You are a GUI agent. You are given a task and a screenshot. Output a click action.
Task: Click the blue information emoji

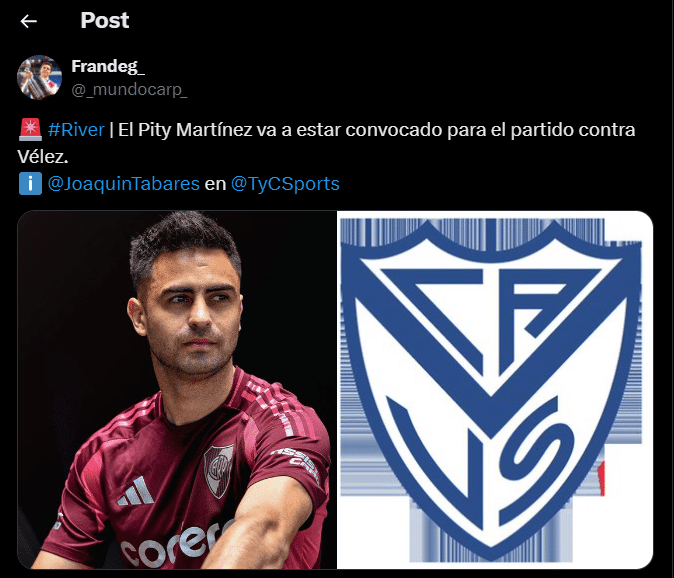point(30,183)
